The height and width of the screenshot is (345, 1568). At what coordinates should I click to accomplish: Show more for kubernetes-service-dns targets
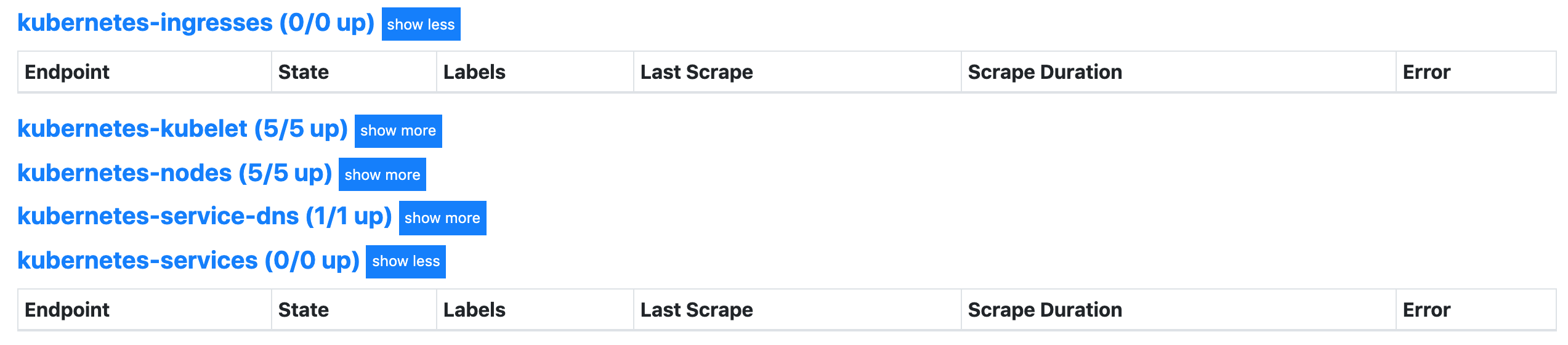point(442,218)
